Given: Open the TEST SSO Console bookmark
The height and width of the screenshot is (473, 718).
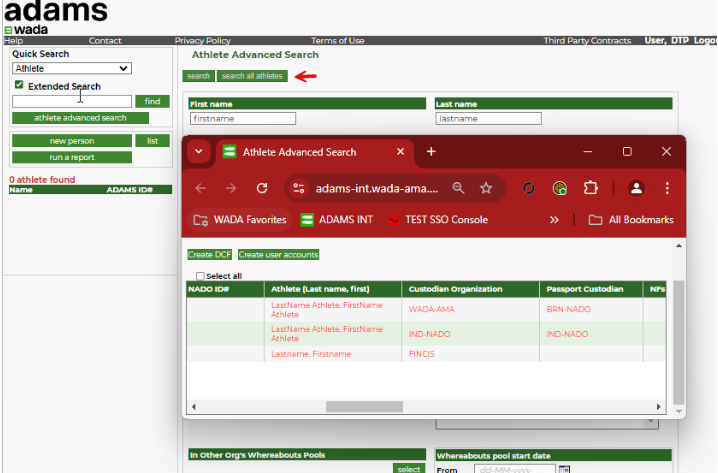Looking at the screenshot, I should 438,220.
